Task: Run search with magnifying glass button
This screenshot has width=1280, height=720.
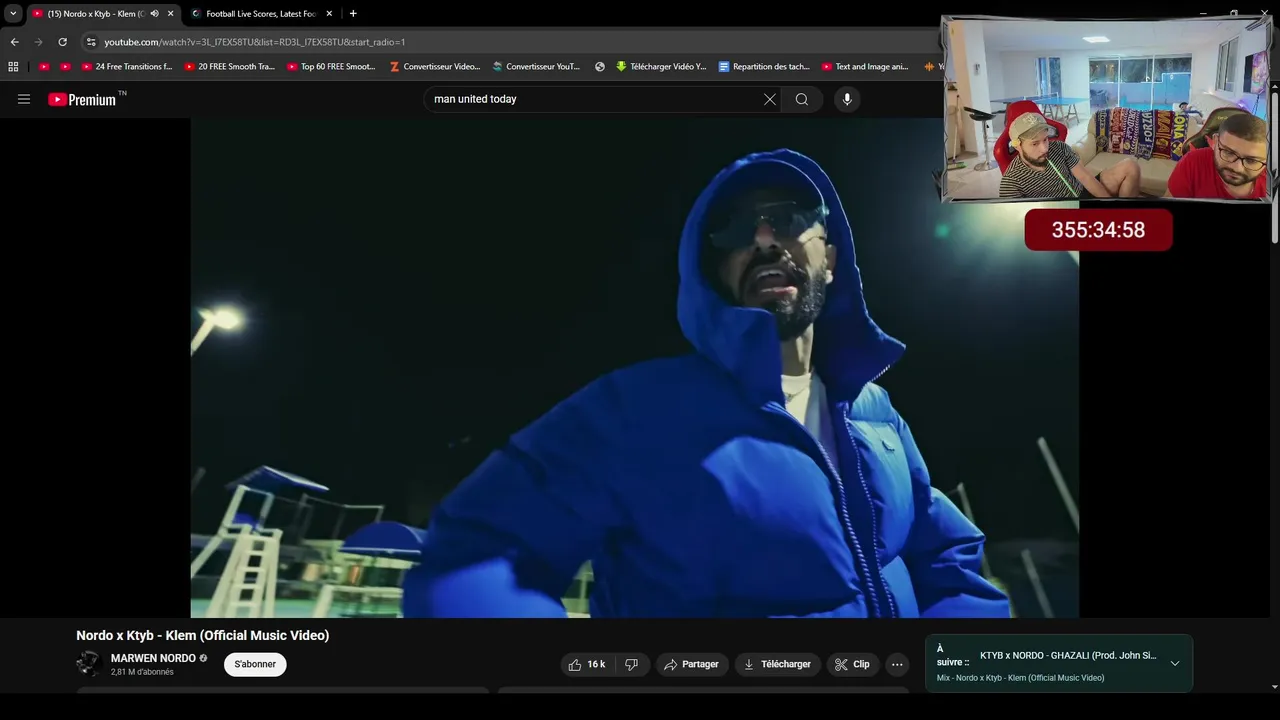Action: [802, 99]
